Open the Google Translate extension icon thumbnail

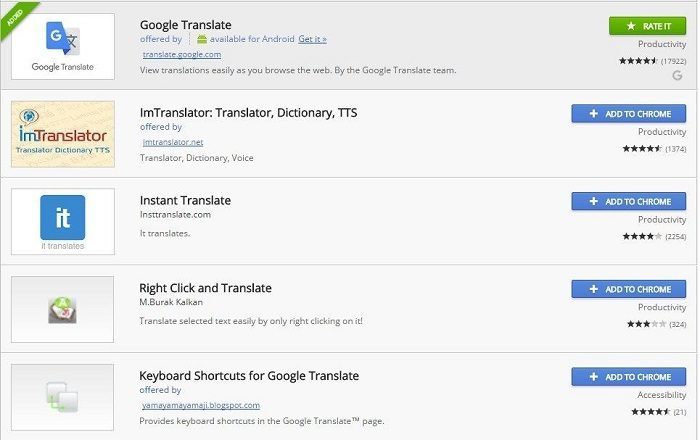tap(62, 46)
